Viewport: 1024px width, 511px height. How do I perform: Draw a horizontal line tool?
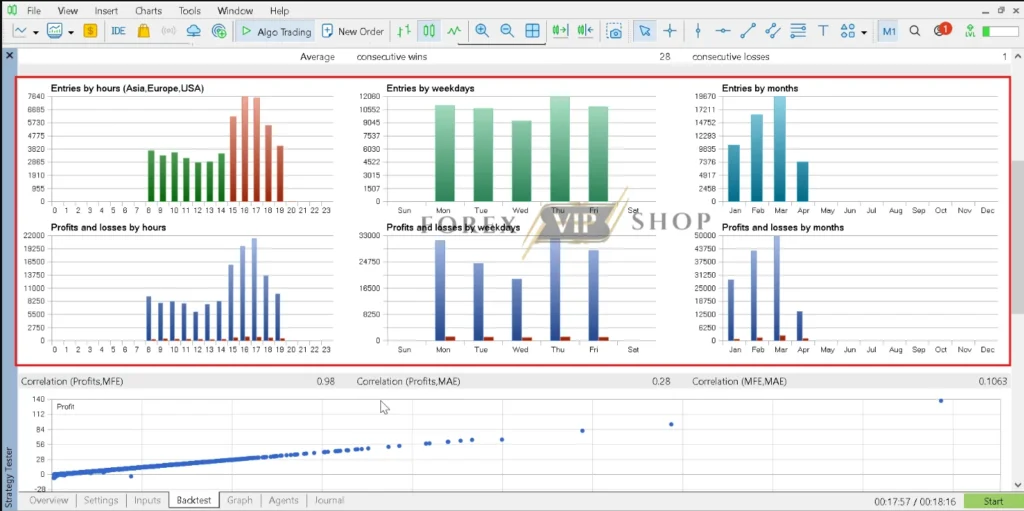pyautogui.click(x=723, y=31)
